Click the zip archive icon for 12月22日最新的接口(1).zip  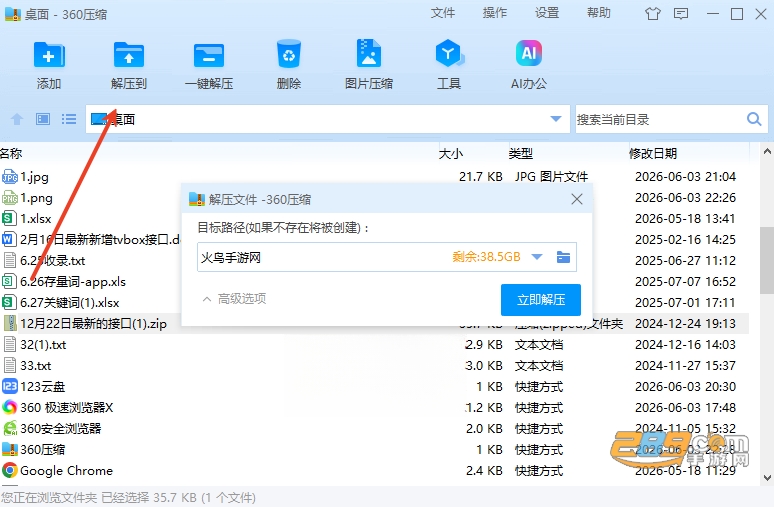pos(9,323)
